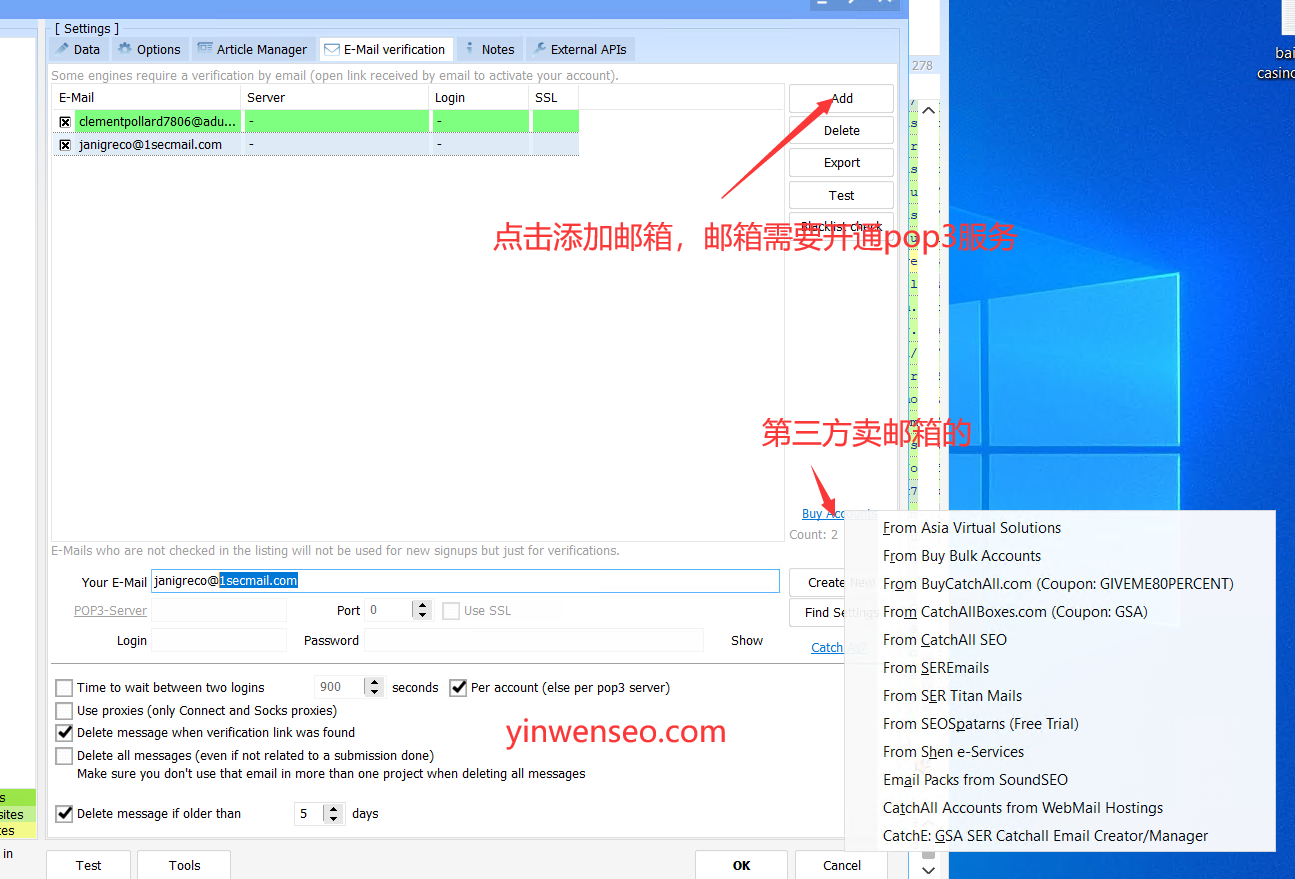Check Time to wait between two logins
The image size is (1295, 879).
64,687
